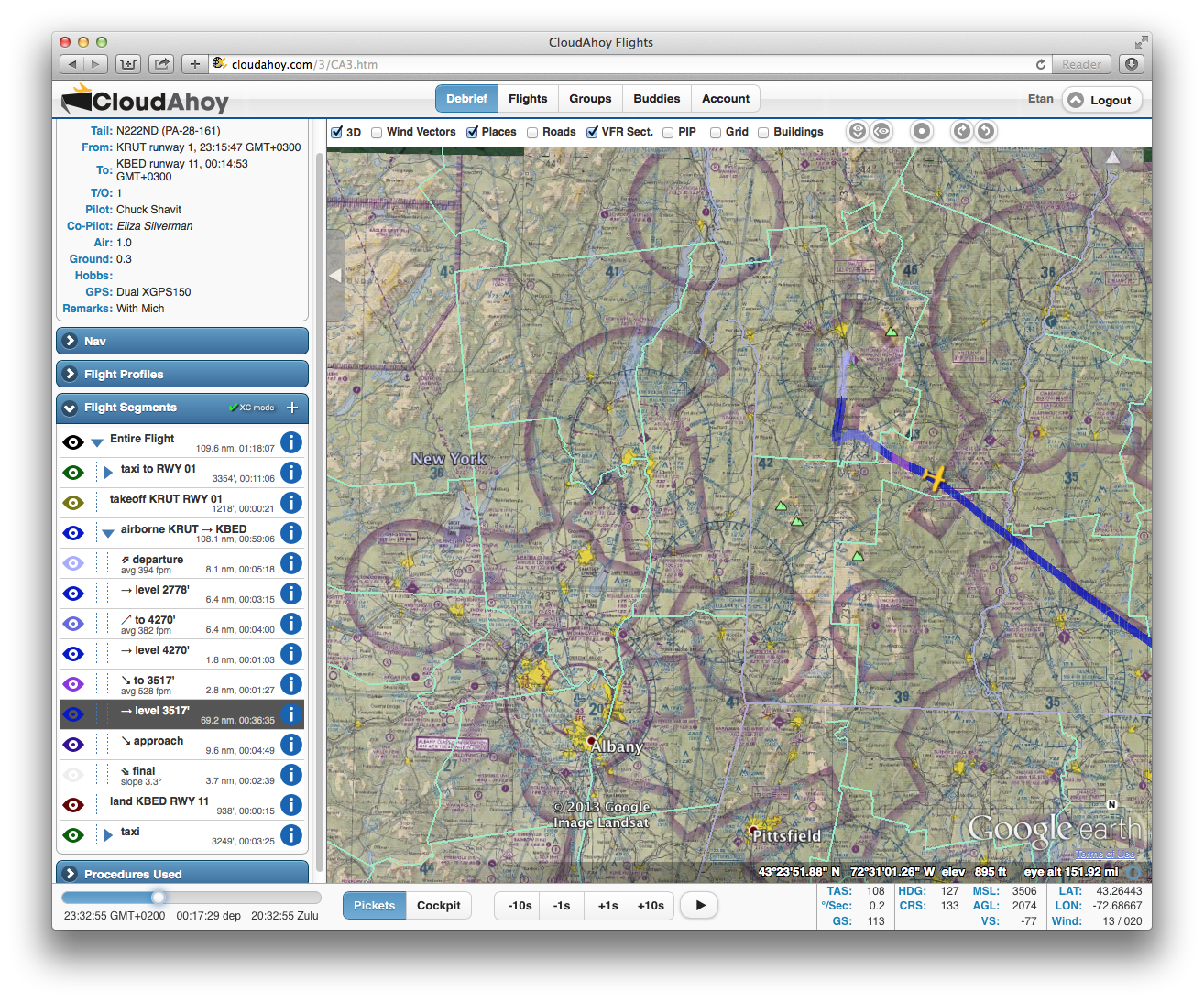Open info for 'to 3517'' descent segment
This screenshot has width=1204, height=1002.
click(x=291, y=684)
